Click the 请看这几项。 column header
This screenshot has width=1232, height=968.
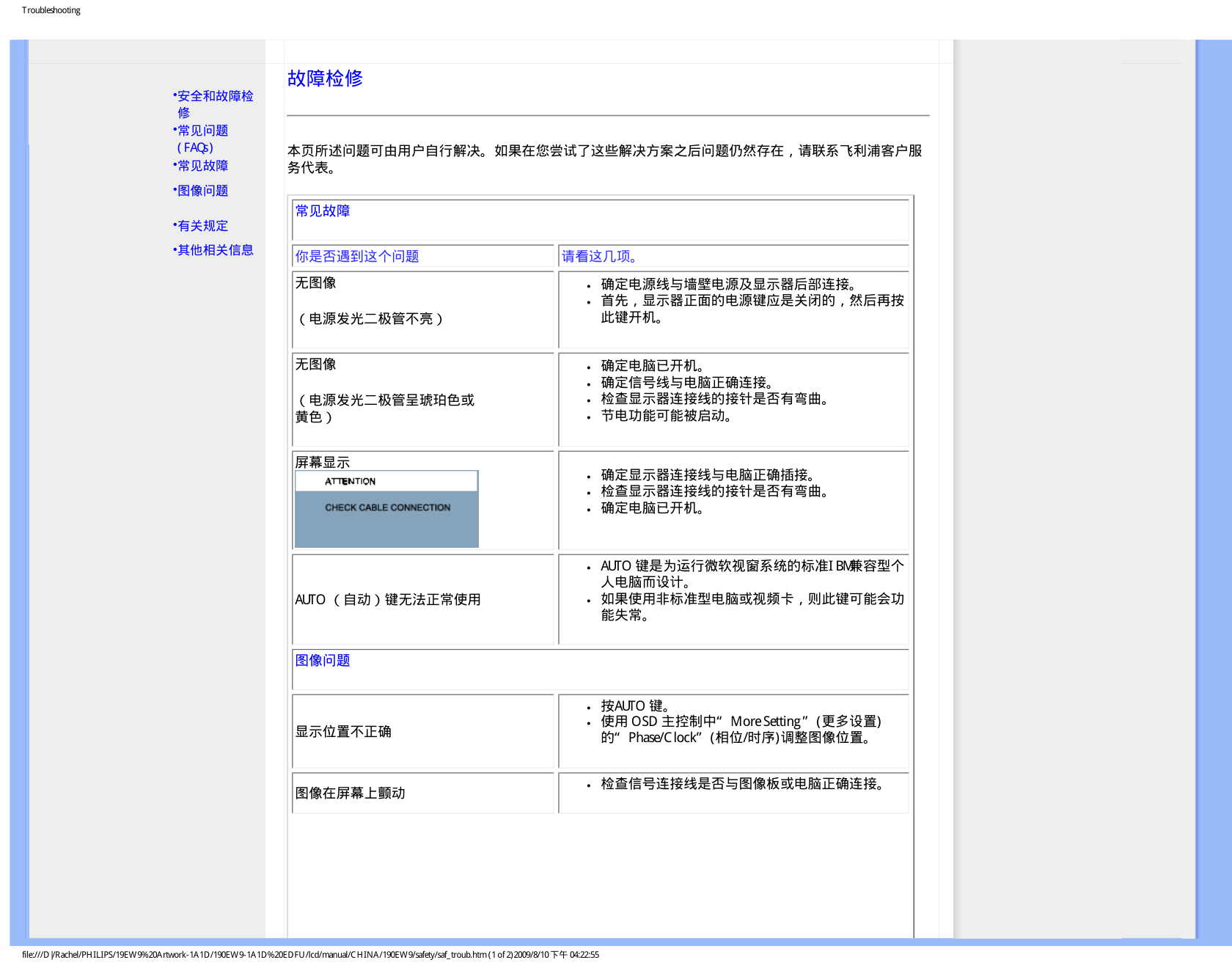599,257
